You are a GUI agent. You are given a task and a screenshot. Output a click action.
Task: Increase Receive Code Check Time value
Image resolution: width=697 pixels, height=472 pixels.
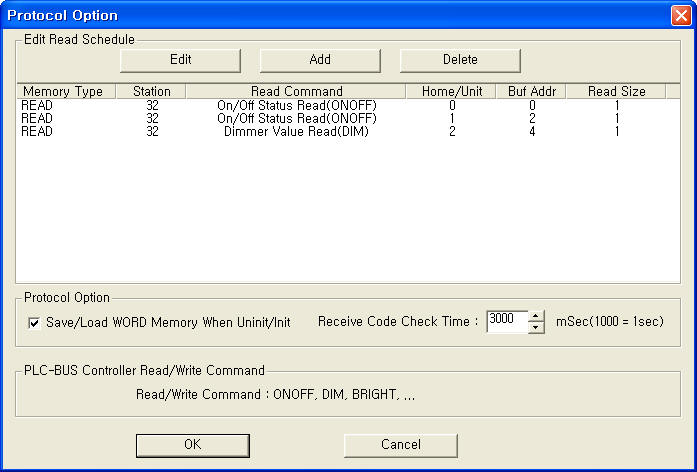coord(536,316)
